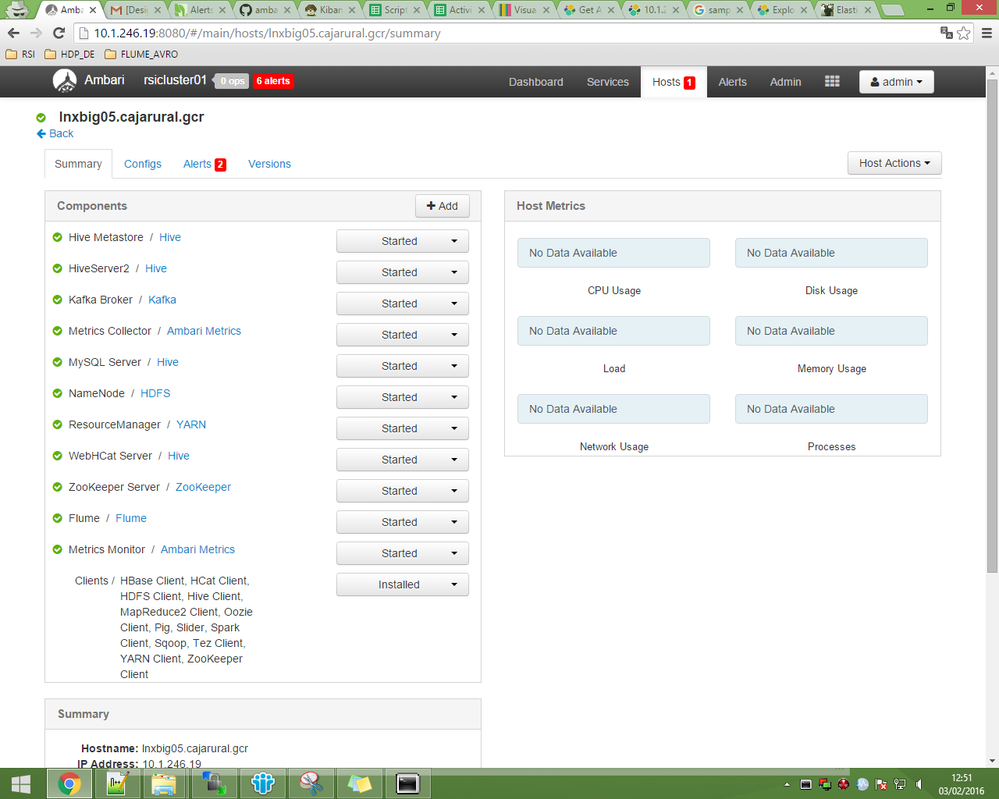Open ResourceManager Started dropdown
Screen dimensions: 999x799
403,428
